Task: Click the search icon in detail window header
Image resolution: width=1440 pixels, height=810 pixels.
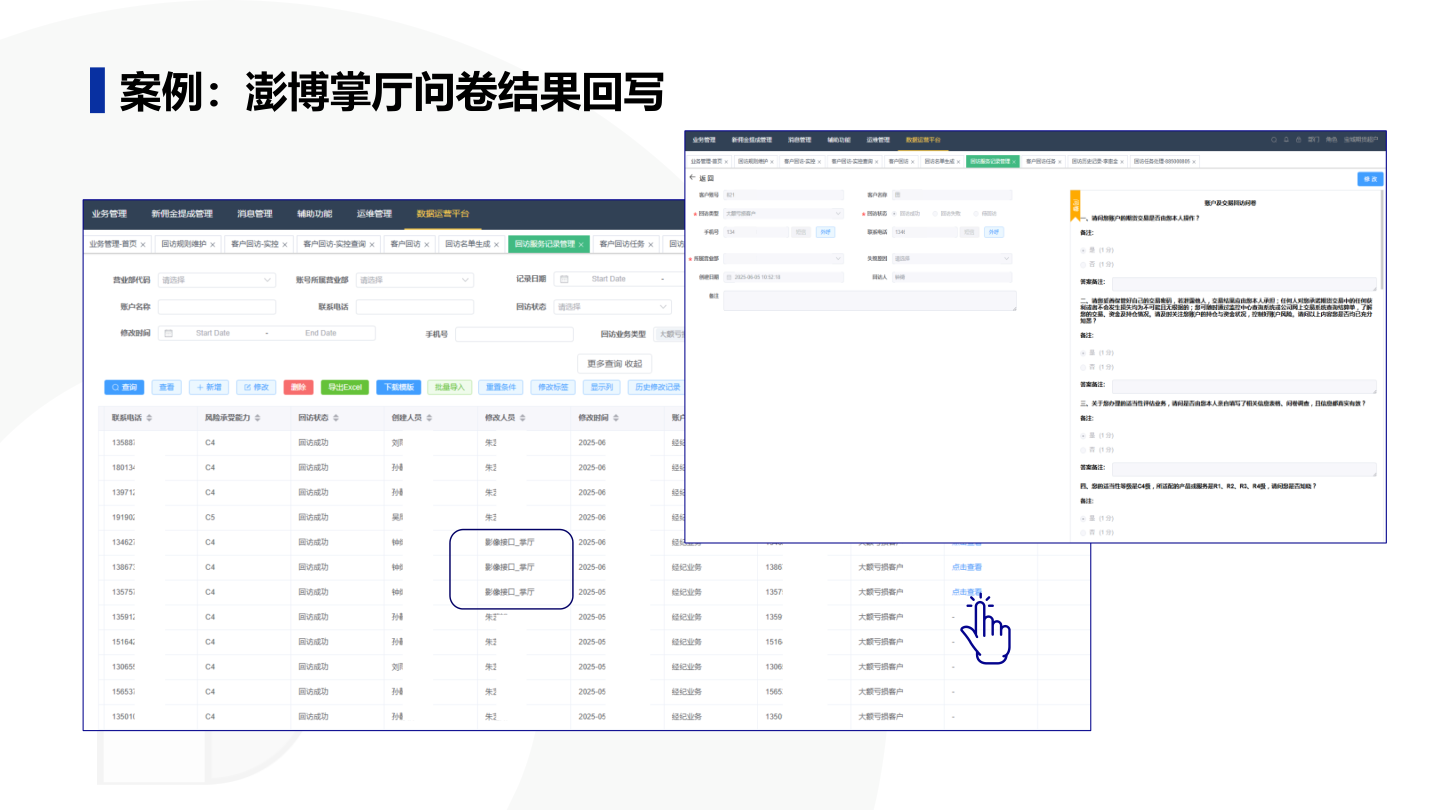Action: (1274, 140)
